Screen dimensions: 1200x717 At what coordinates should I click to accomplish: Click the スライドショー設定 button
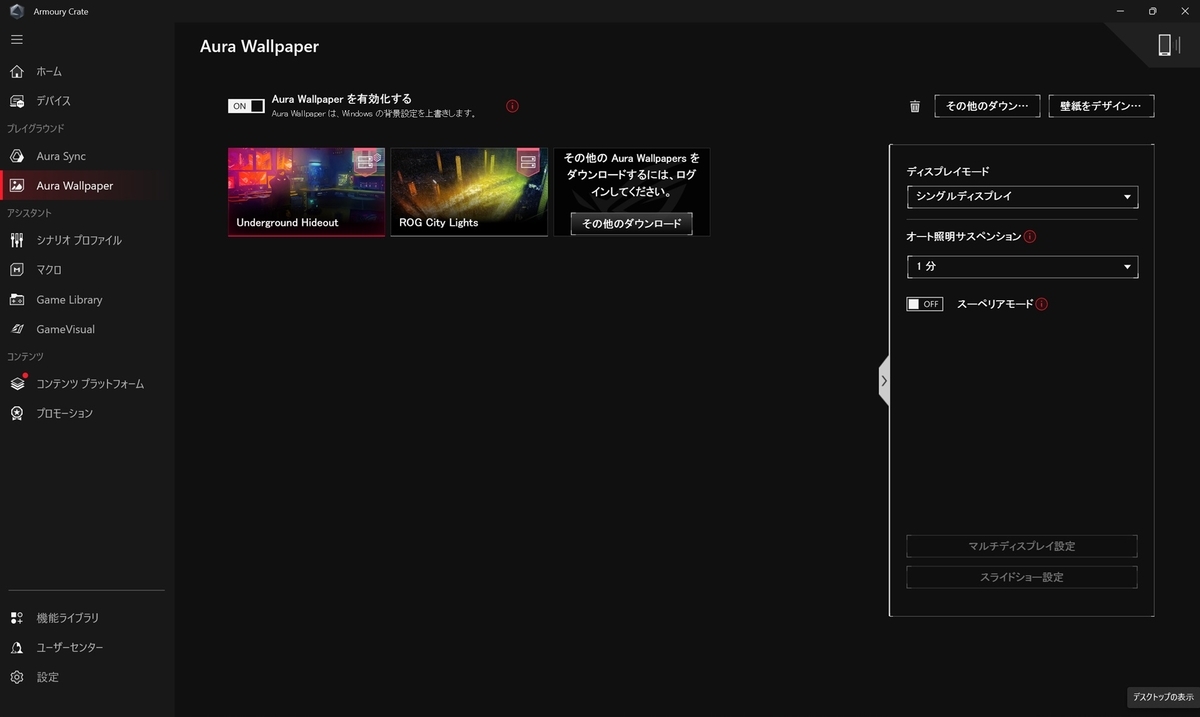tap(1022, 577)
